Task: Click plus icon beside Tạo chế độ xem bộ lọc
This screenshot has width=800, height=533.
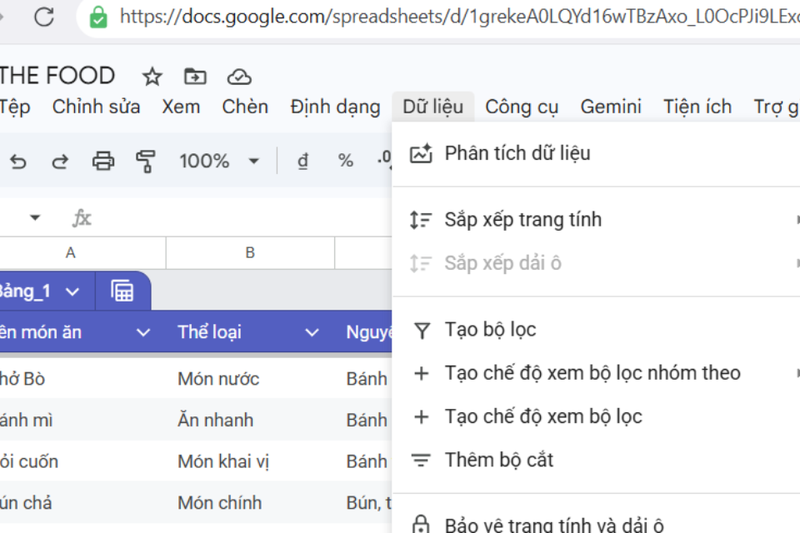Action: pyautogui.click(x=421, y=417)
